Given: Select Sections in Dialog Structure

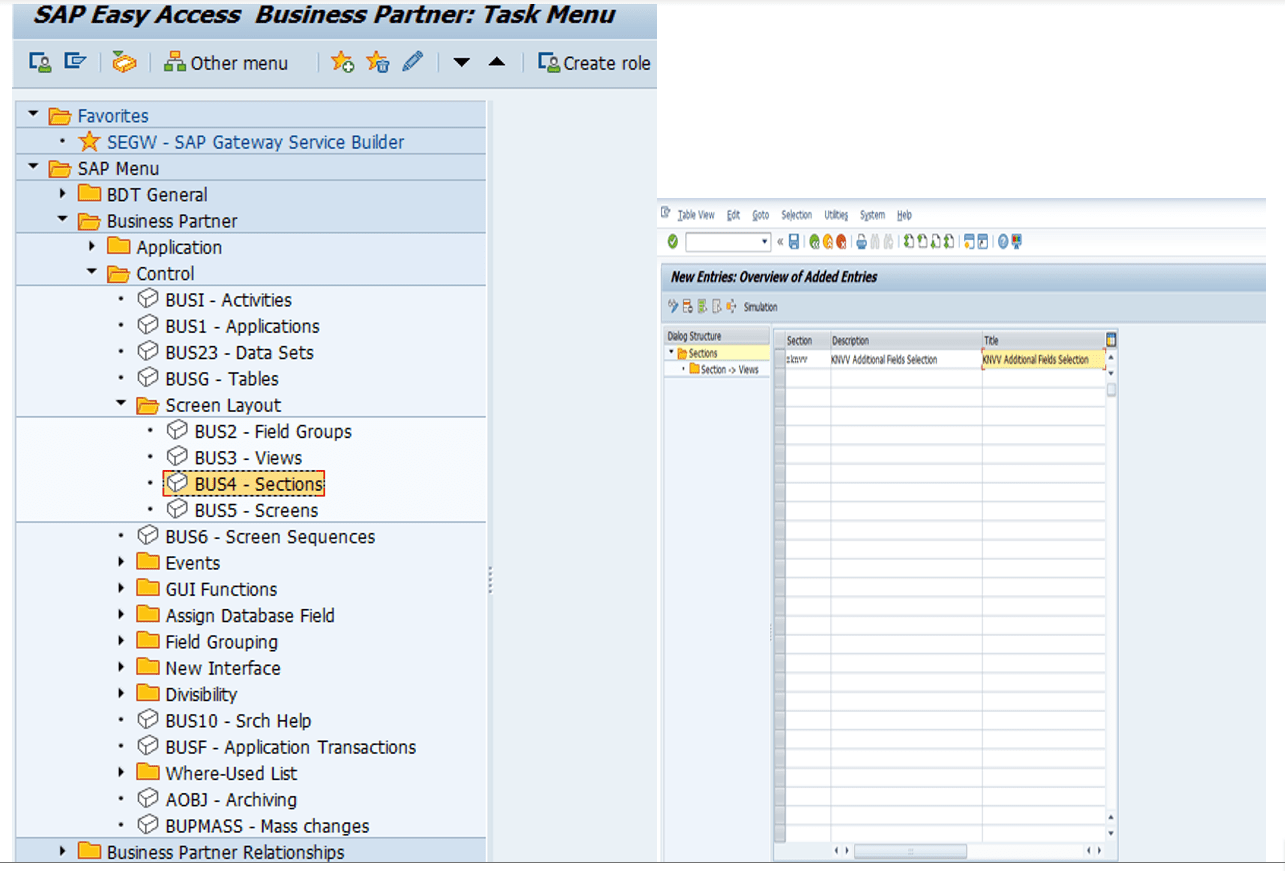Looking at the screenshot, I should pos(703,353).
